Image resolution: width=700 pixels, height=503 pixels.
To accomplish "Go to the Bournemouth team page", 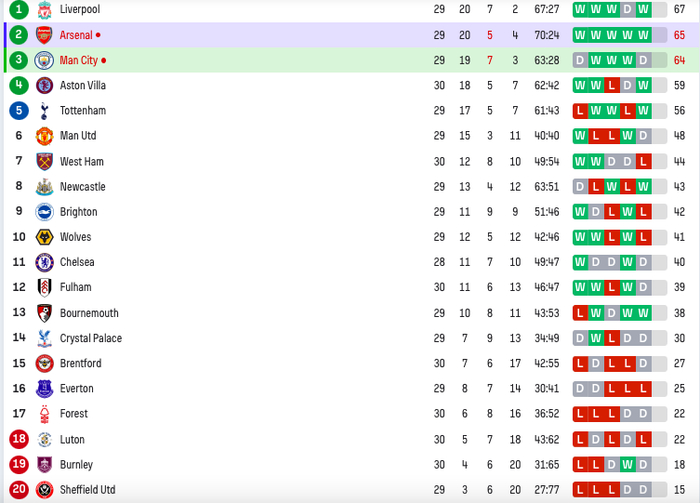I will 89,313.
